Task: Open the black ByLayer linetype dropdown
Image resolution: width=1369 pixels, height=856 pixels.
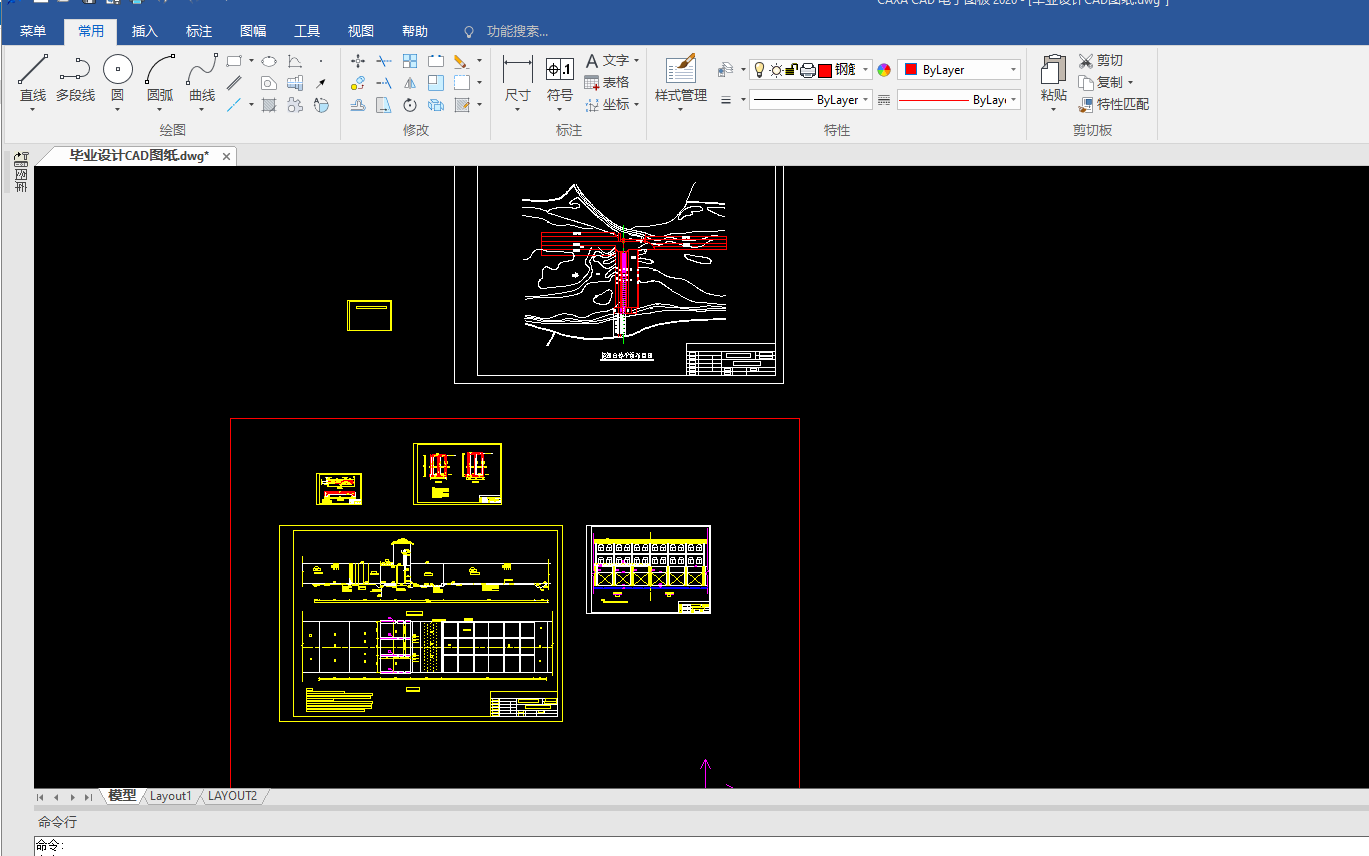Action: coord(865,100)
